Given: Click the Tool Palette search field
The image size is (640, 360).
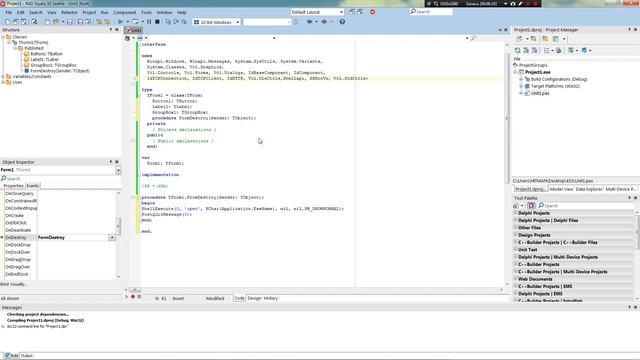Looking at the screenshot, I should point(586,206).
